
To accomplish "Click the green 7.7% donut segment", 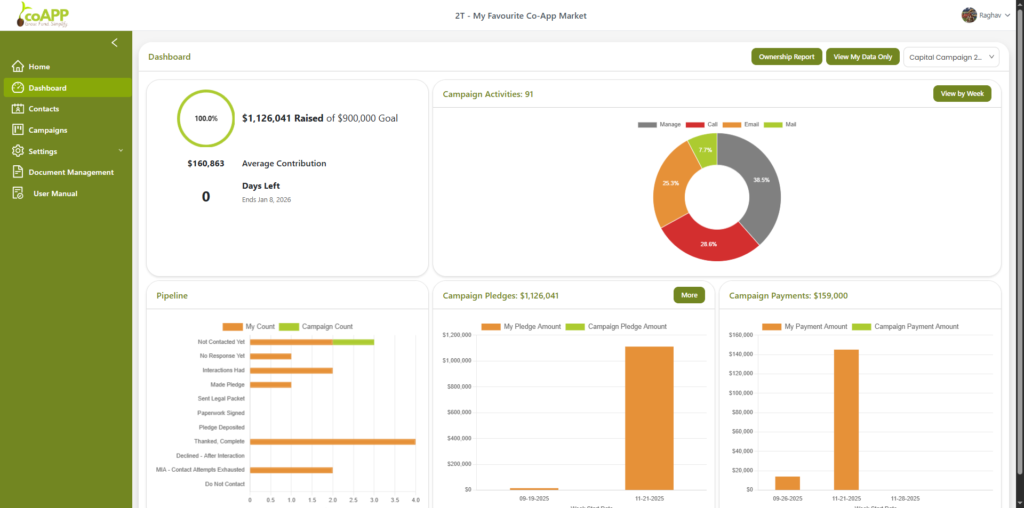I will pyautogui.click(x=705, y=149).
